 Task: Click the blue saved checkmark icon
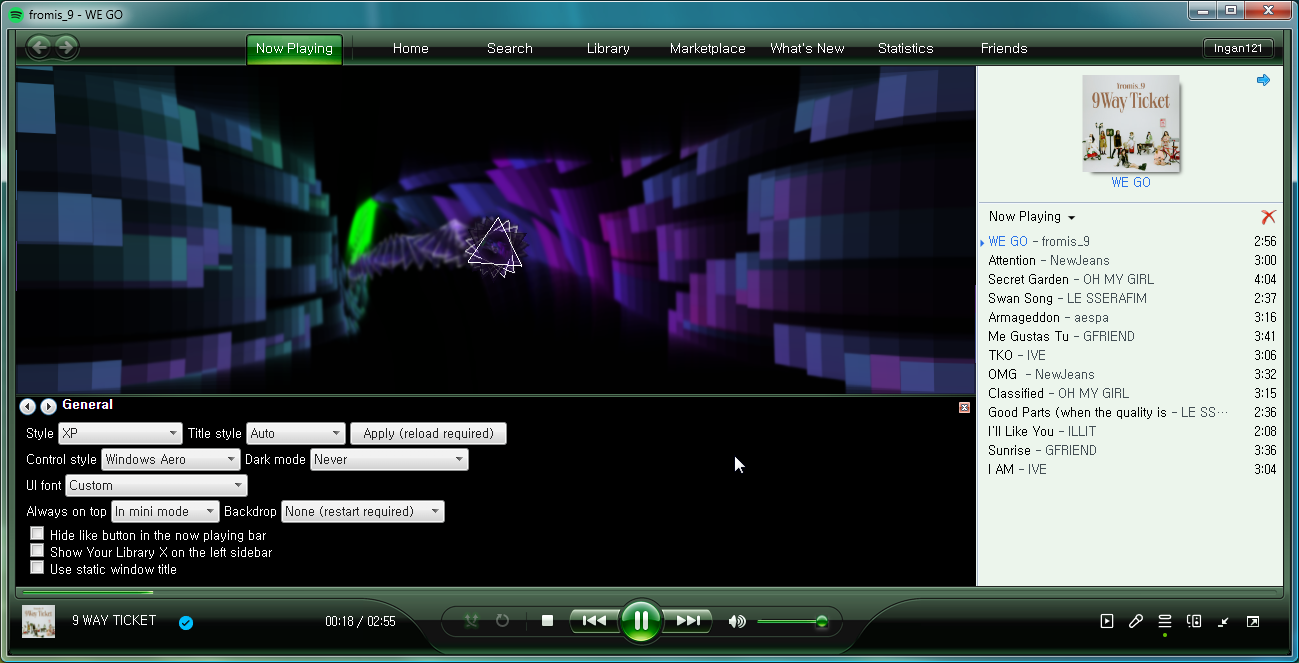click(186, 622)
